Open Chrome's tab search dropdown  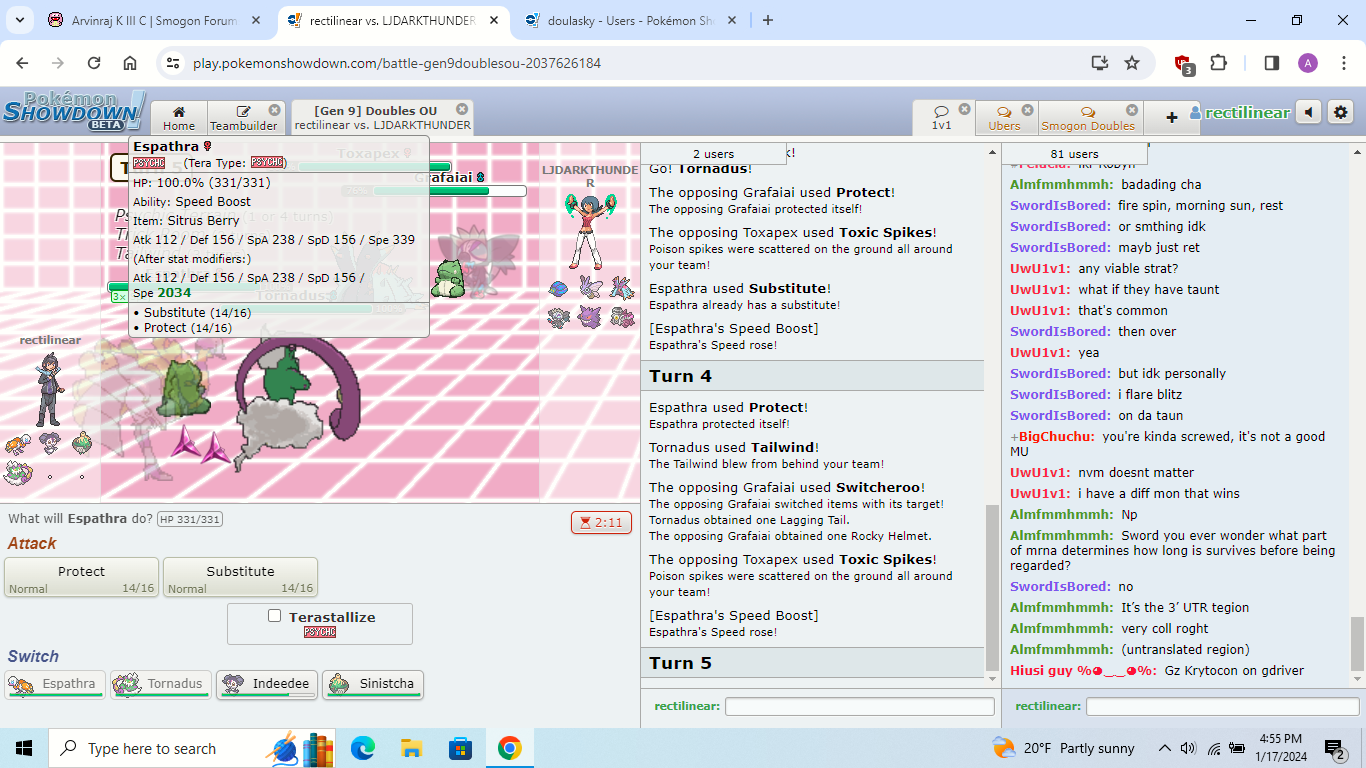tap(22, 20)
